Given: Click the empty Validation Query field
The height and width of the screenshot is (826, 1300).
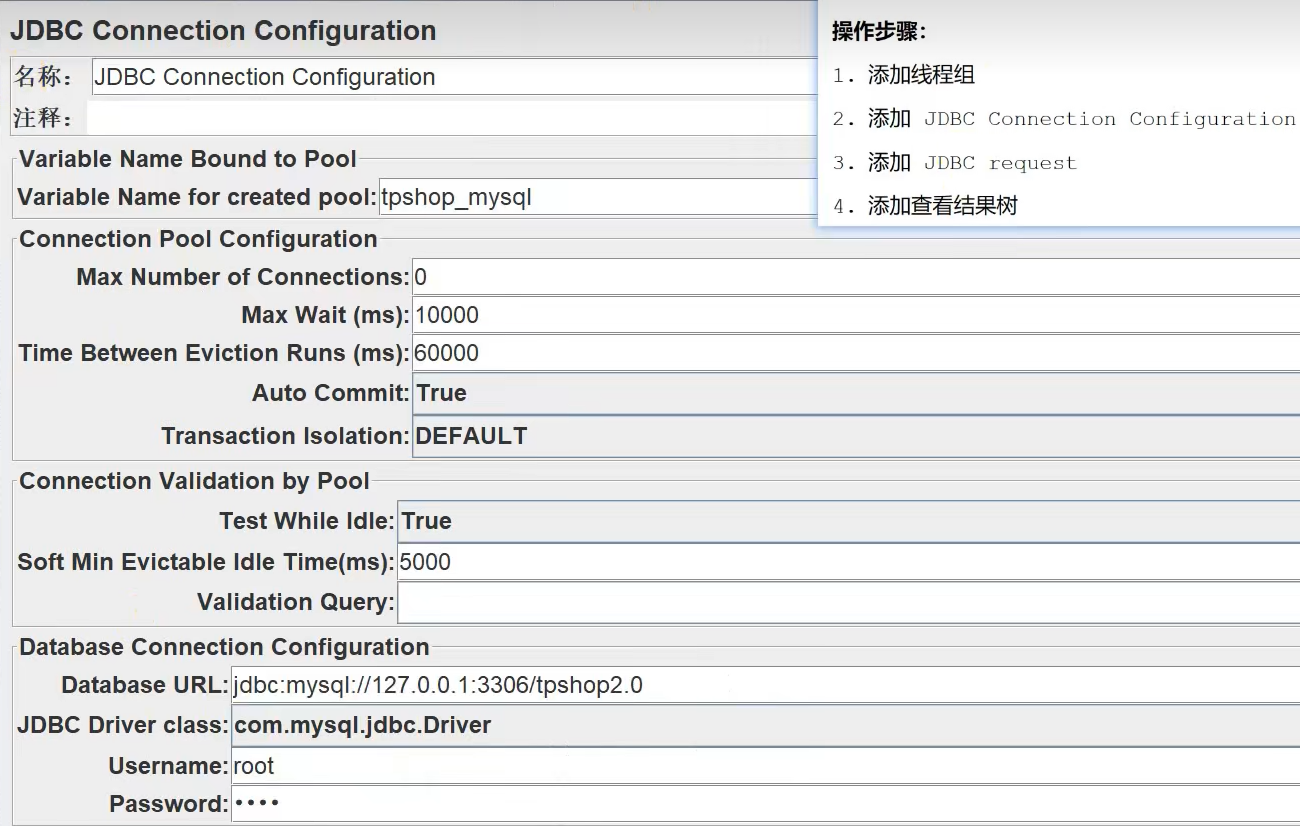Looking at the screenshot, I should click(x=700, y=601).
